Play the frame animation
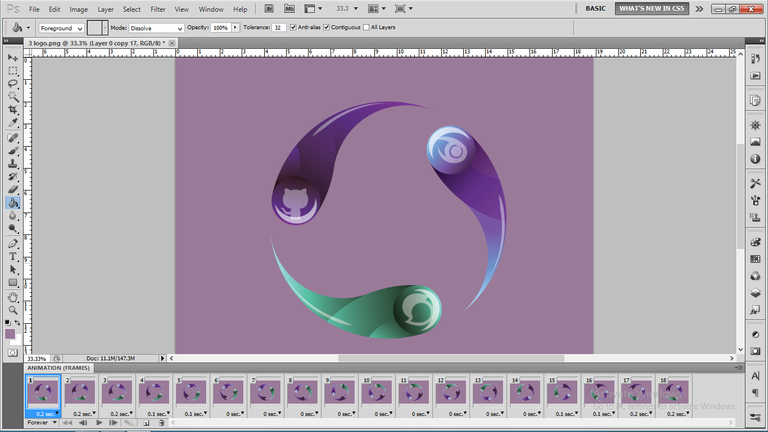The width and height of the screenshot is (768, 432). tap(99, 423)
